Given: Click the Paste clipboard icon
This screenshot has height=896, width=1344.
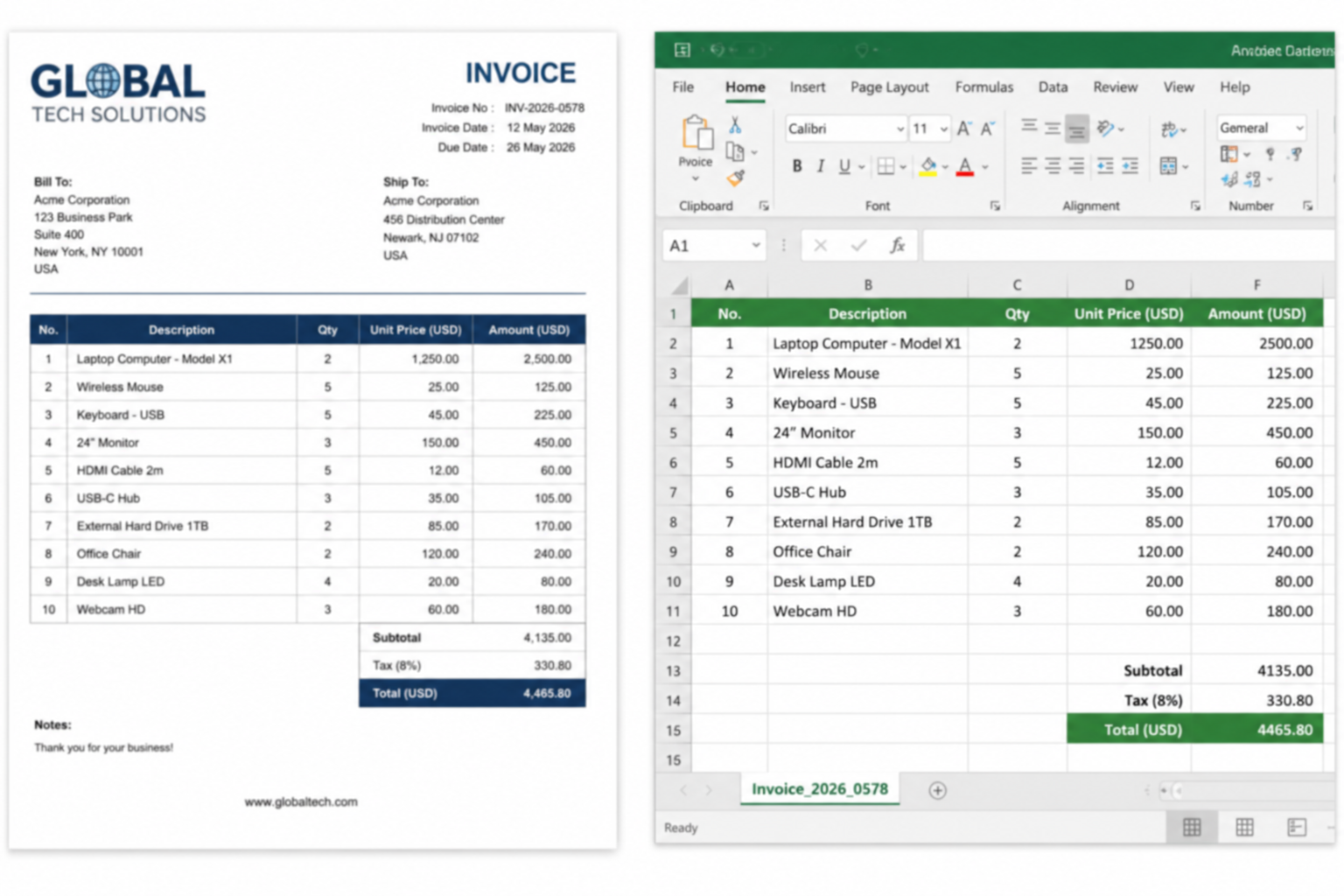Looking at the screenshot, I should point(696,133).
